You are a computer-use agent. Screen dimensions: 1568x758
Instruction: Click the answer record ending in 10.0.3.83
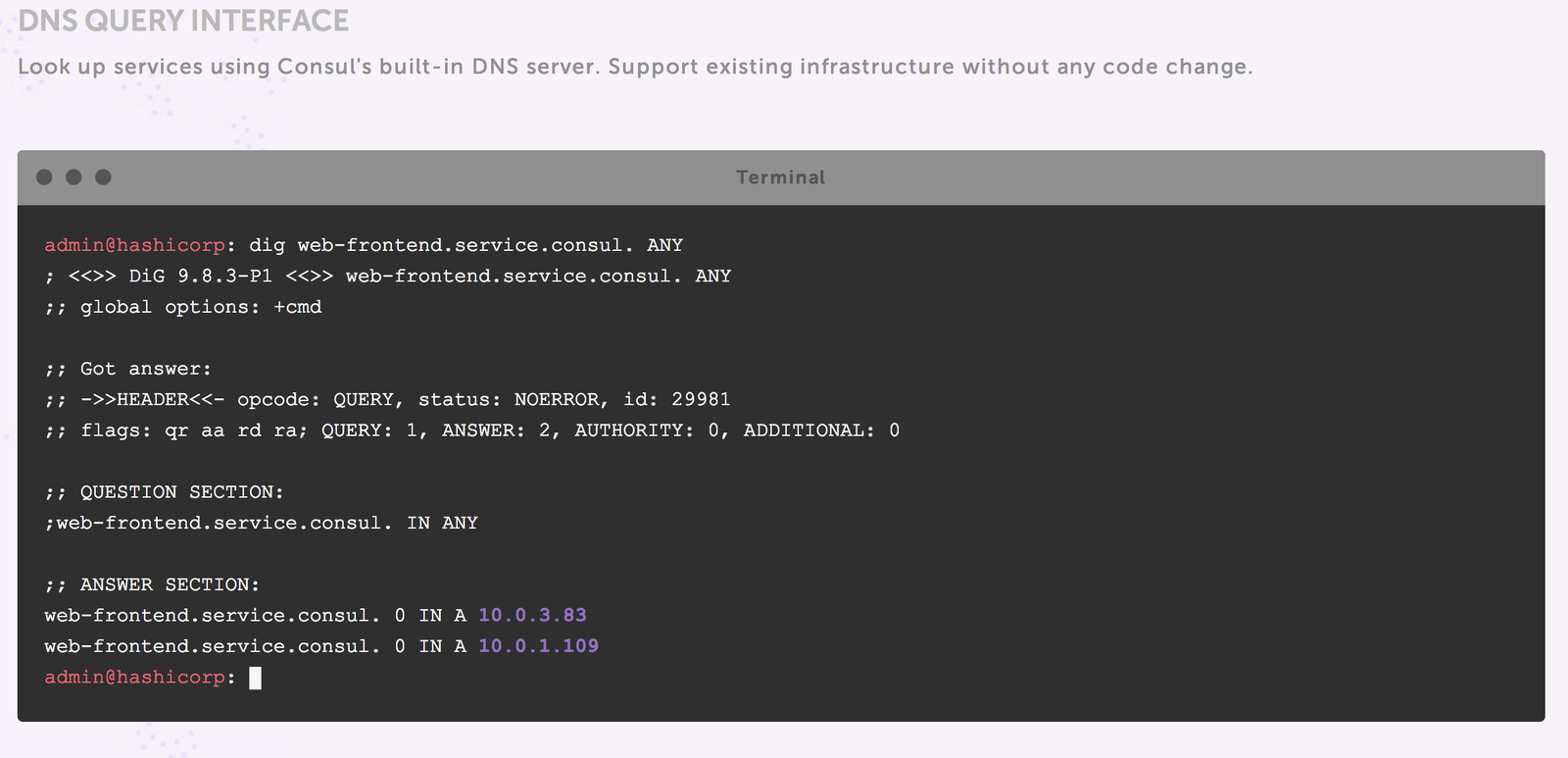(x=316, y=615)
